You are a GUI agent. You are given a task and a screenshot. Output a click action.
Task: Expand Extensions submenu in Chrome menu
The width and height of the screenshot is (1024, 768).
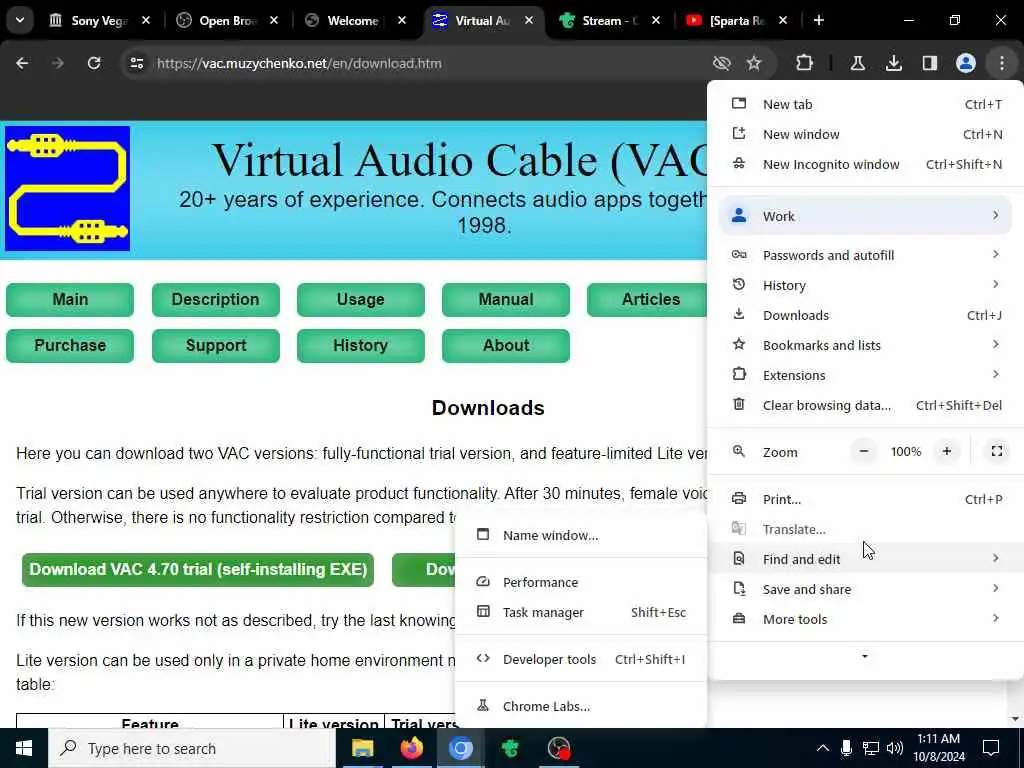coord(865,376)
